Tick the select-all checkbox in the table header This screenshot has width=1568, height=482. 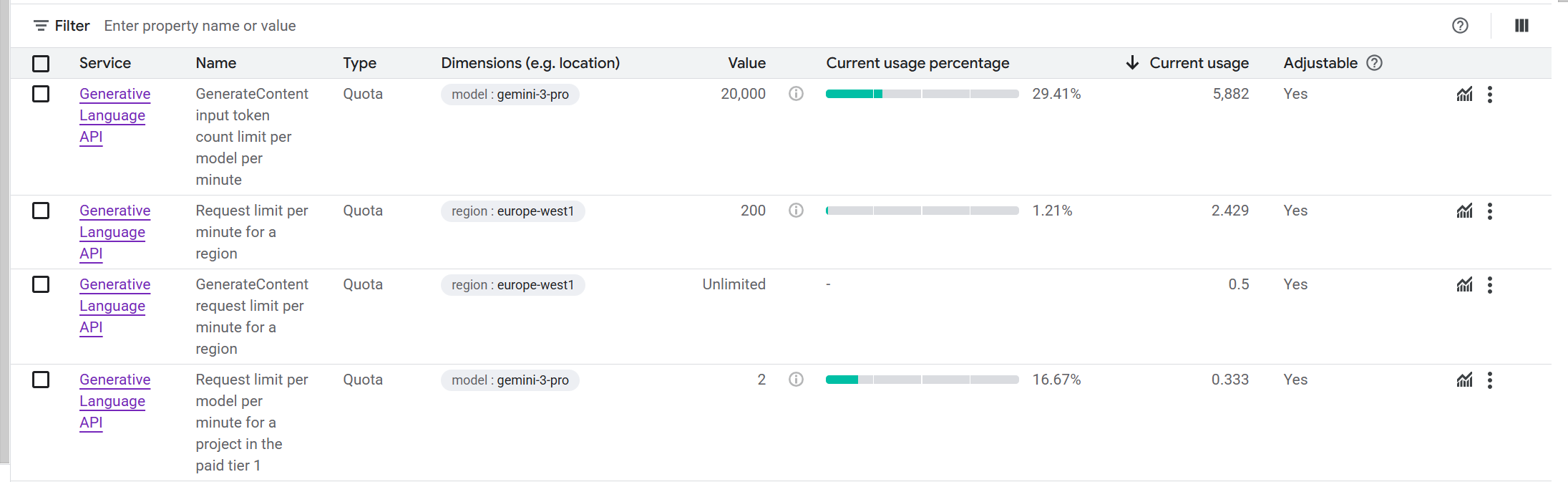point(41,64)
